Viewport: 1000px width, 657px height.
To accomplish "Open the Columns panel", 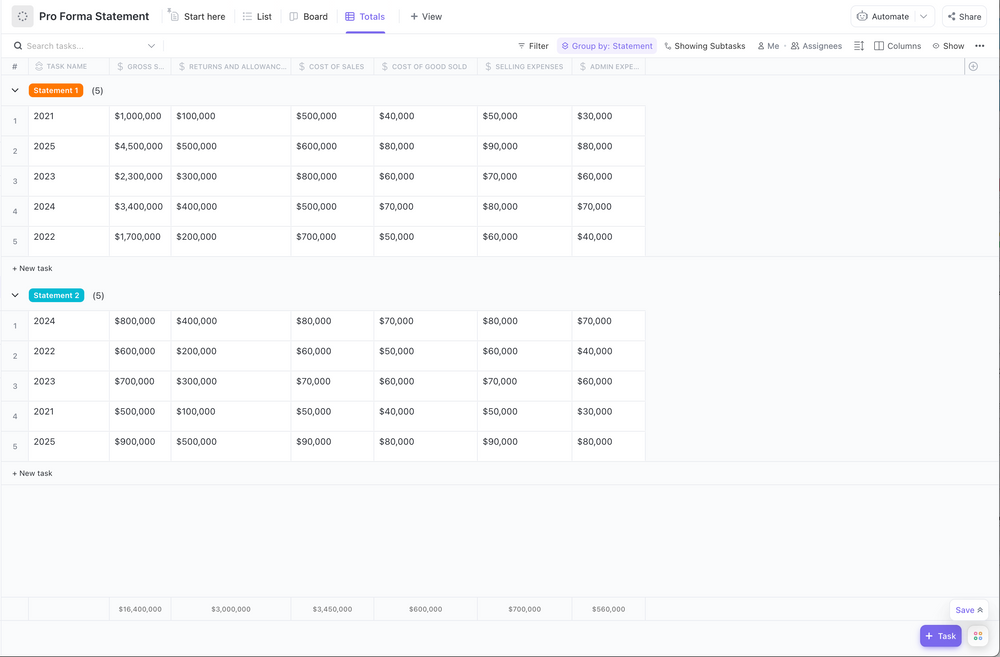I will [x=895, y=45].
